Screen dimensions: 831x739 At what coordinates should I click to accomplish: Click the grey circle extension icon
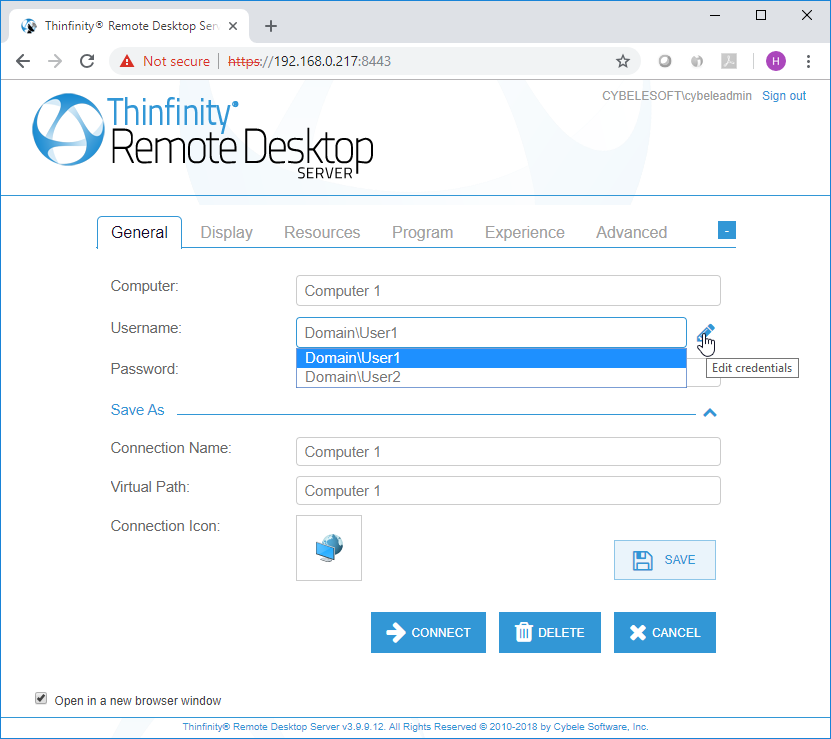(x=665, y=61)
